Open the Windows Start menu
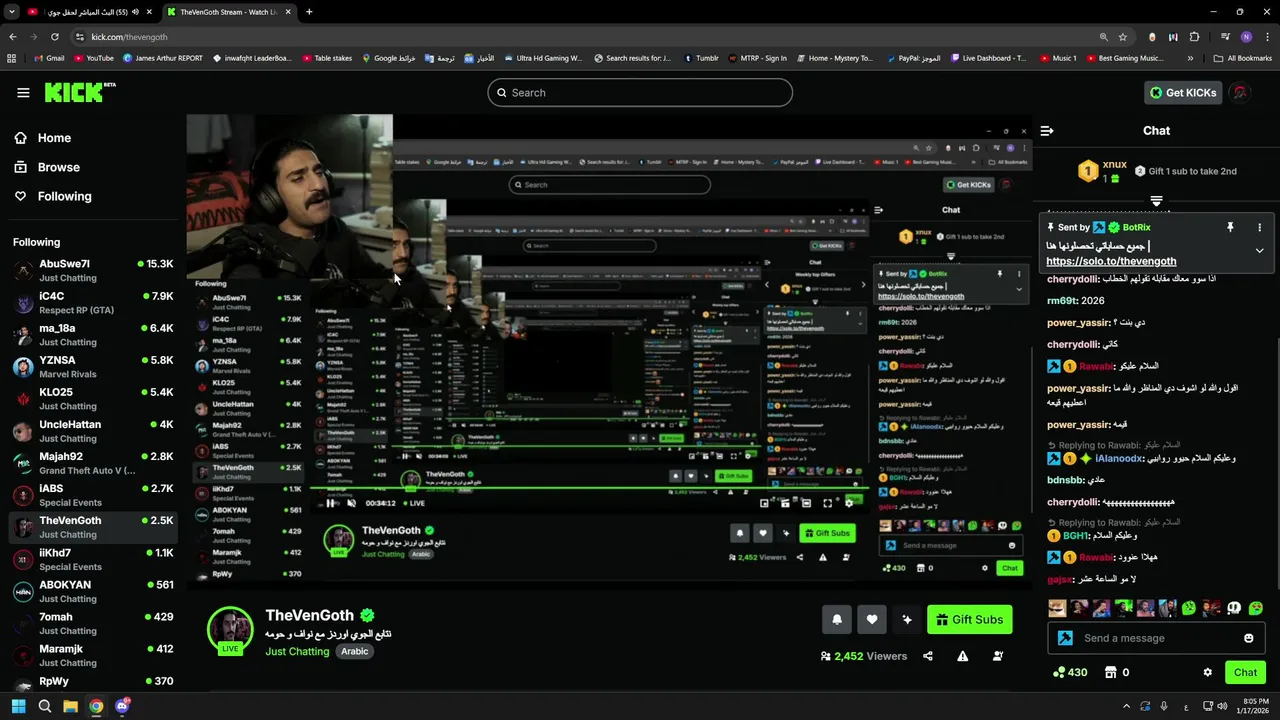The image size is (1280, 720). (18, 706)
